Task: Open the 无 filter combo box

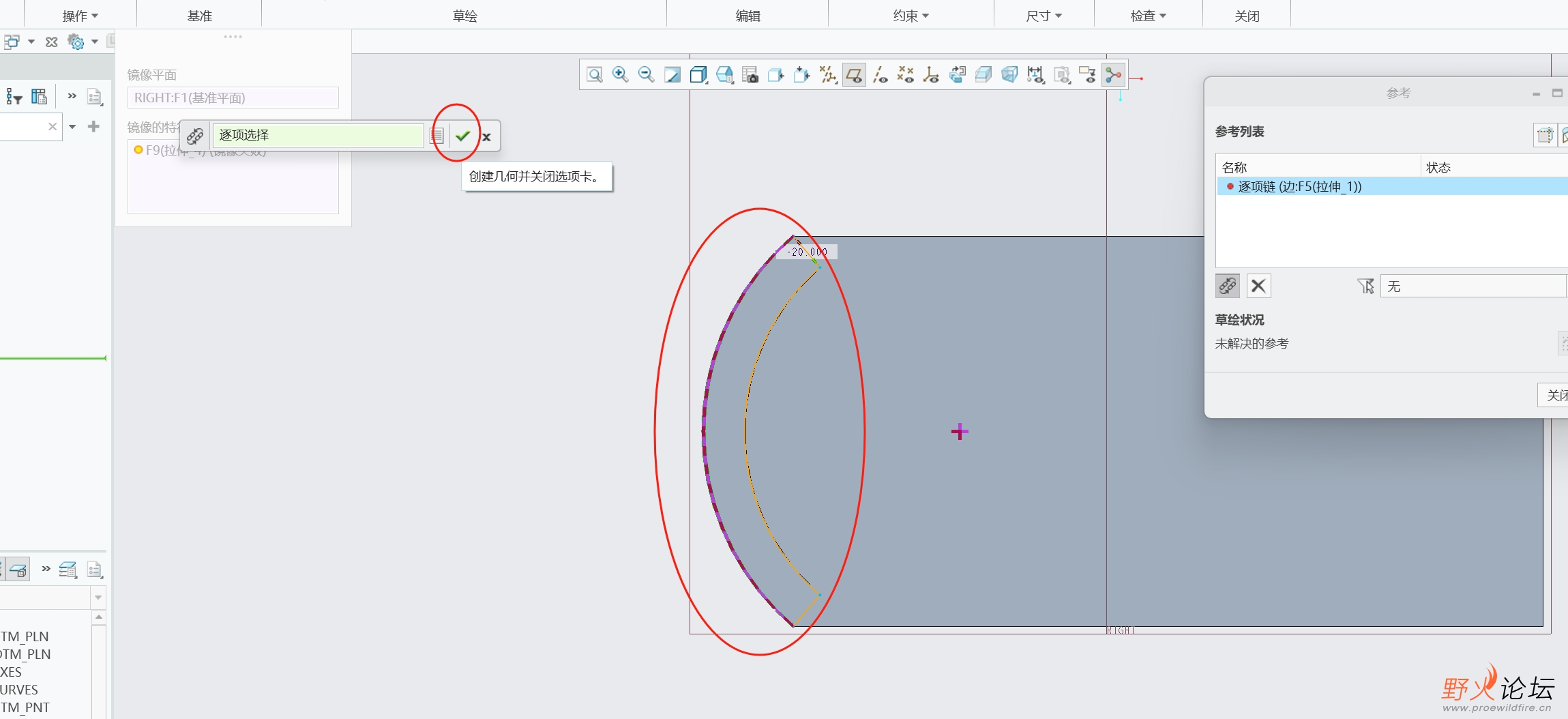Action: pyautogui.click(x=1473, y=286)
